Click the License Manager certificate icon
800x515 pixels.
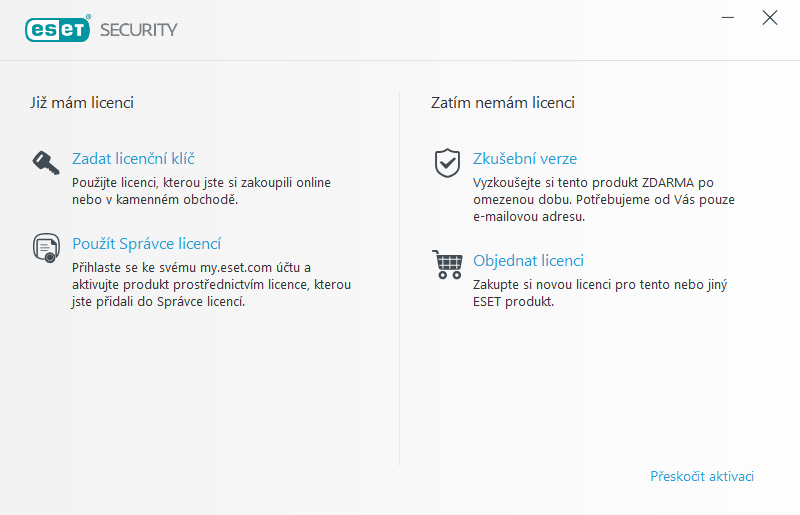46,247
